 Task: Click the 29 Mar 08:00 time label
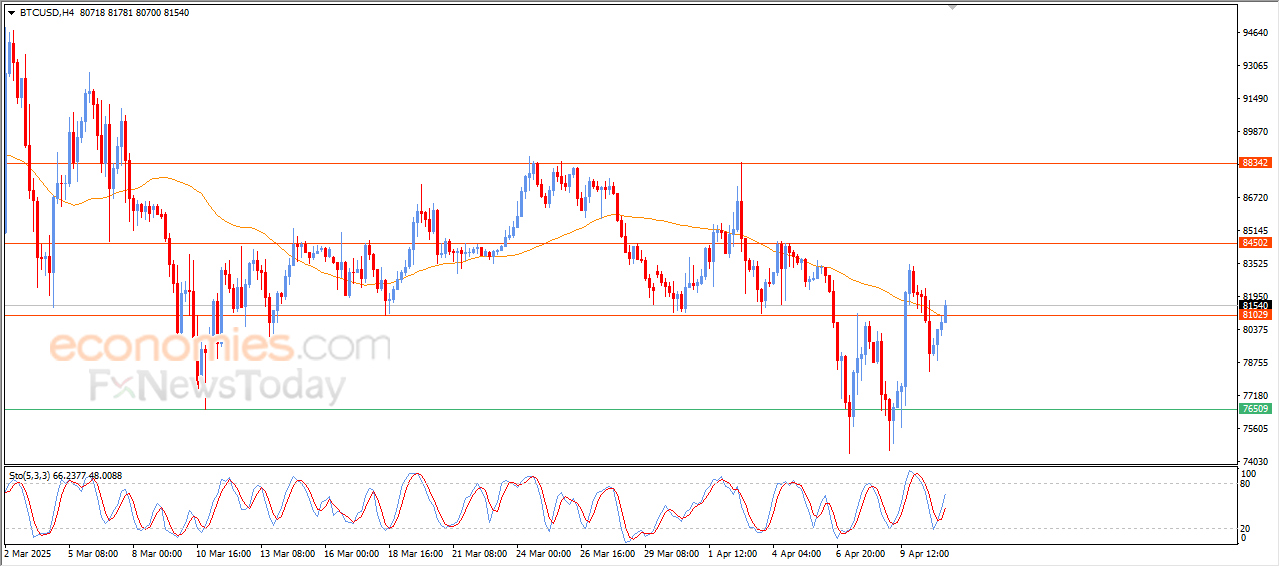(x=671, y=553)
